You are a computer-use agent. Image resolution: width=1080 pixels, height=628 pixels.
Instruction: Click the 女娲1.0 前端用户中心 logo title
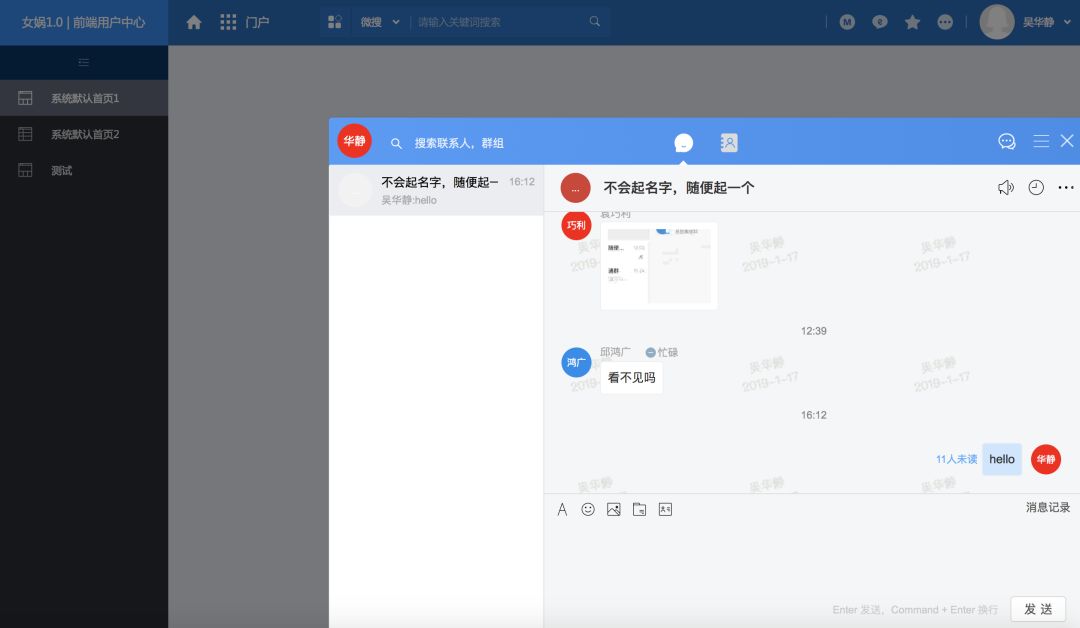pyautogui.click(x=83, y=23)
